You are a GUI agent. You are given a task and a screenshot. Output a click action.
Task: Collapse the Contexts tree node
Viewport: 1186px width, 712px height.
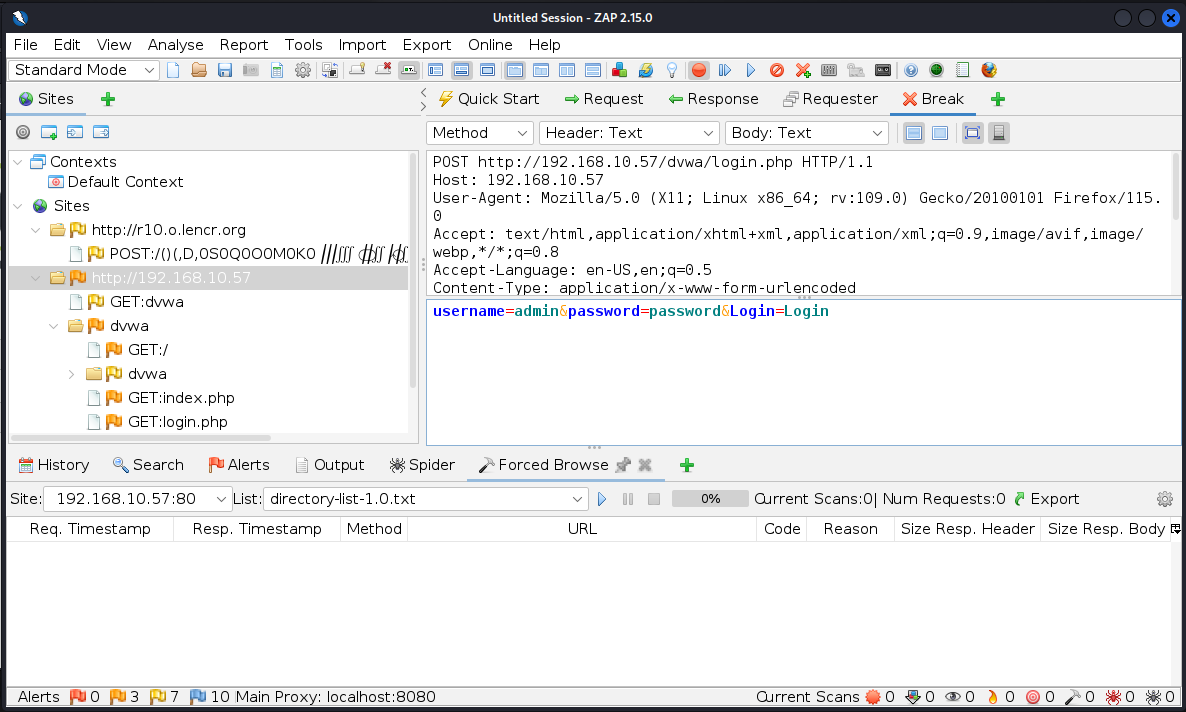(17, 162)
